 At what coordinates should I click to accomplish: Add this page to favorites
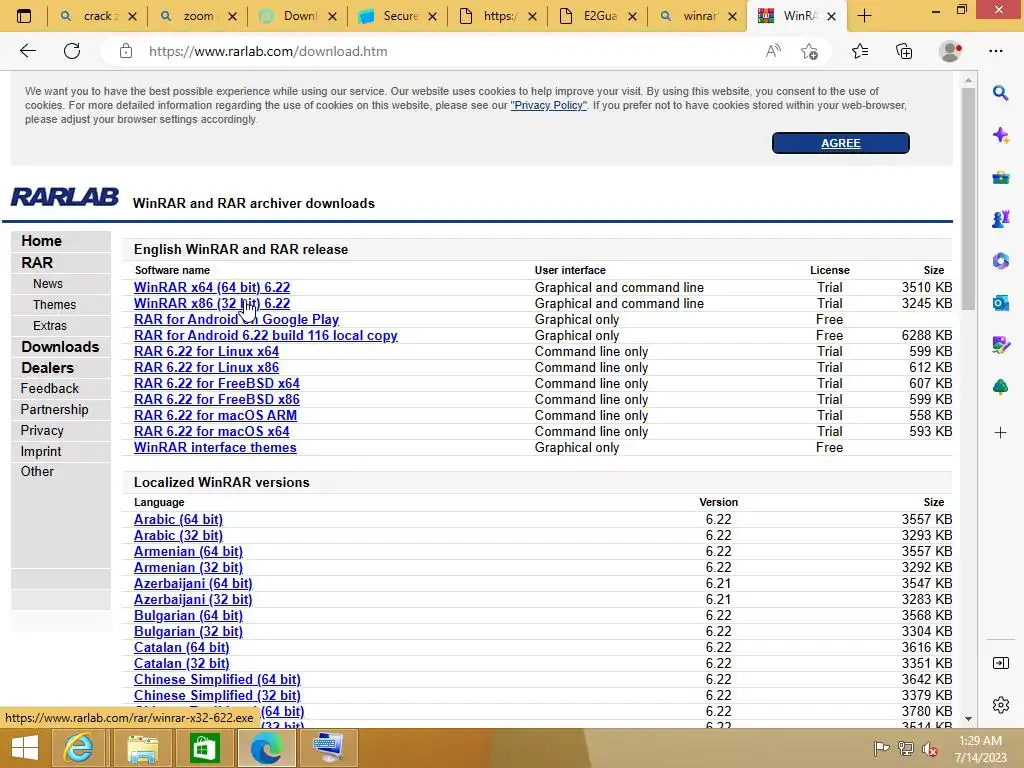(809, 51)
